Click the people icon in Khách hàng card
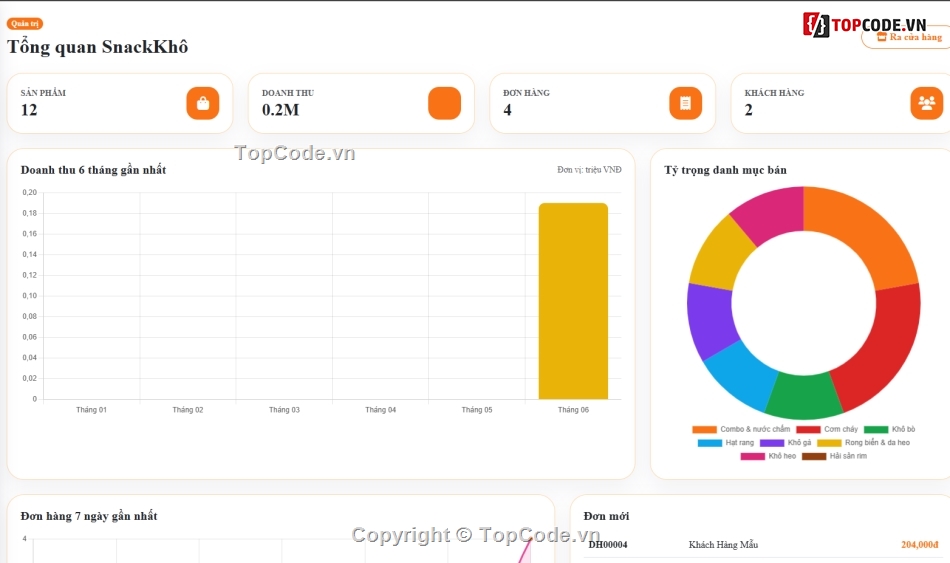950x563 pixels. [x=926, y=103]
